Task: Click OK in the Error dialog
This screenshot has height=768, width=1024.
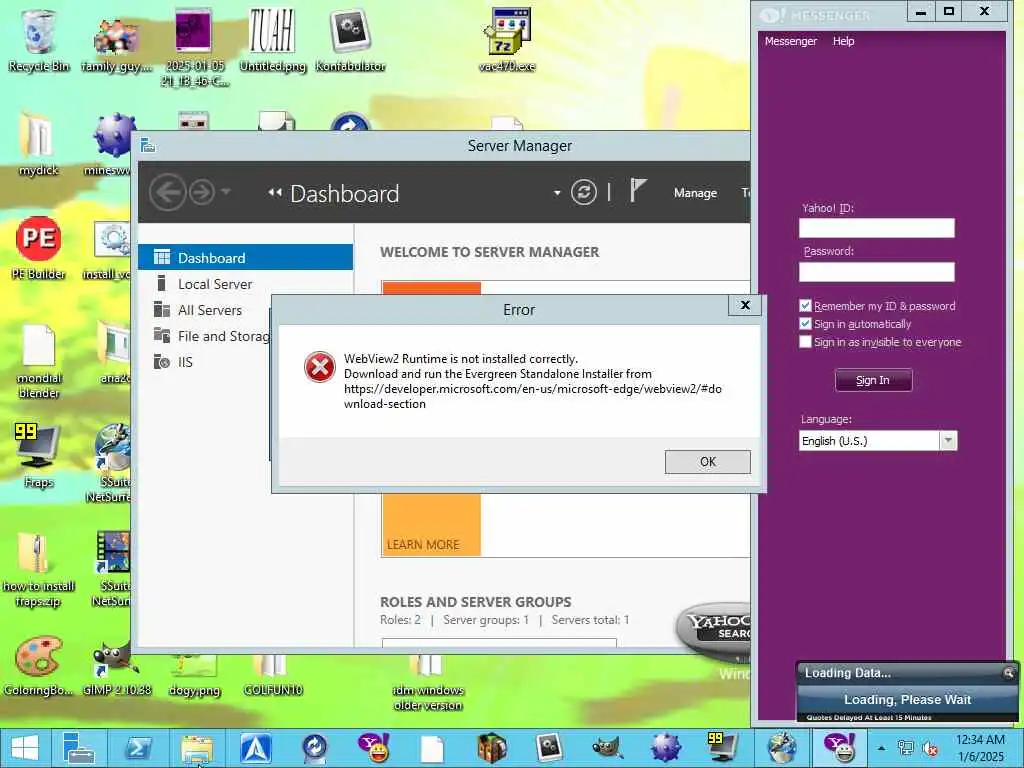Action: tap(707, 462)
